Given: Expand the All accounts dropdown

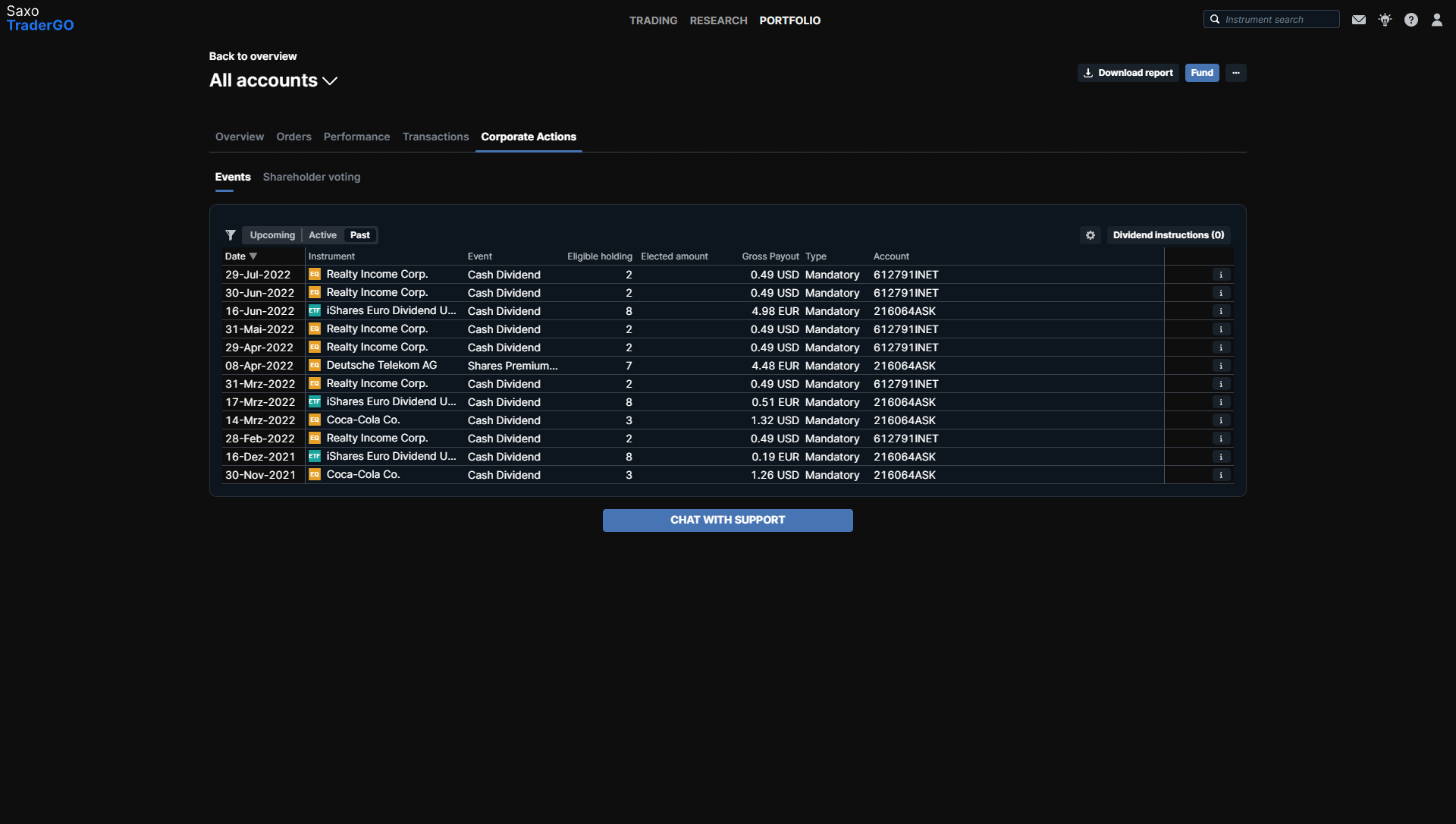Looking at the screenshot, I should [x=274, y=80].
